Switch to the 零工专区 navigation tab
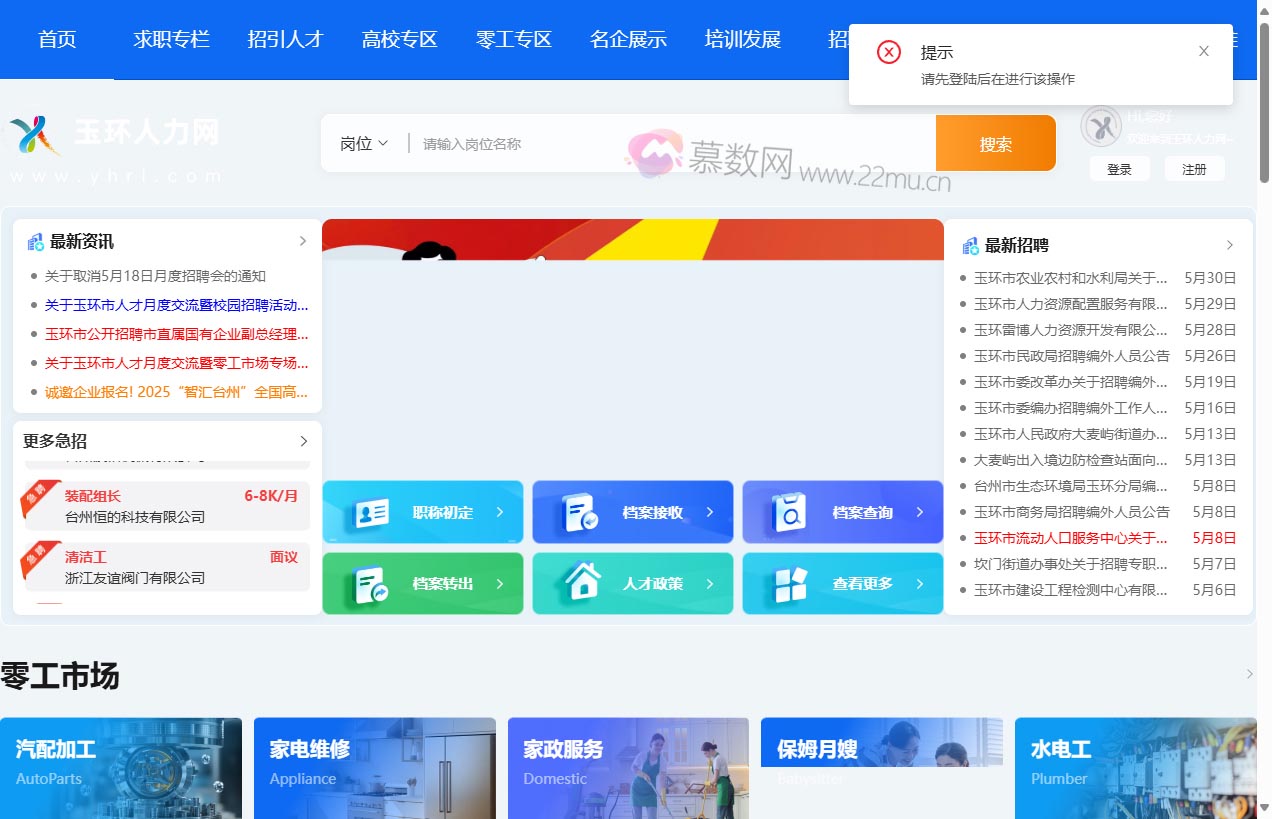This screenshot has height=819, width=1272. [x=513, y=39]
